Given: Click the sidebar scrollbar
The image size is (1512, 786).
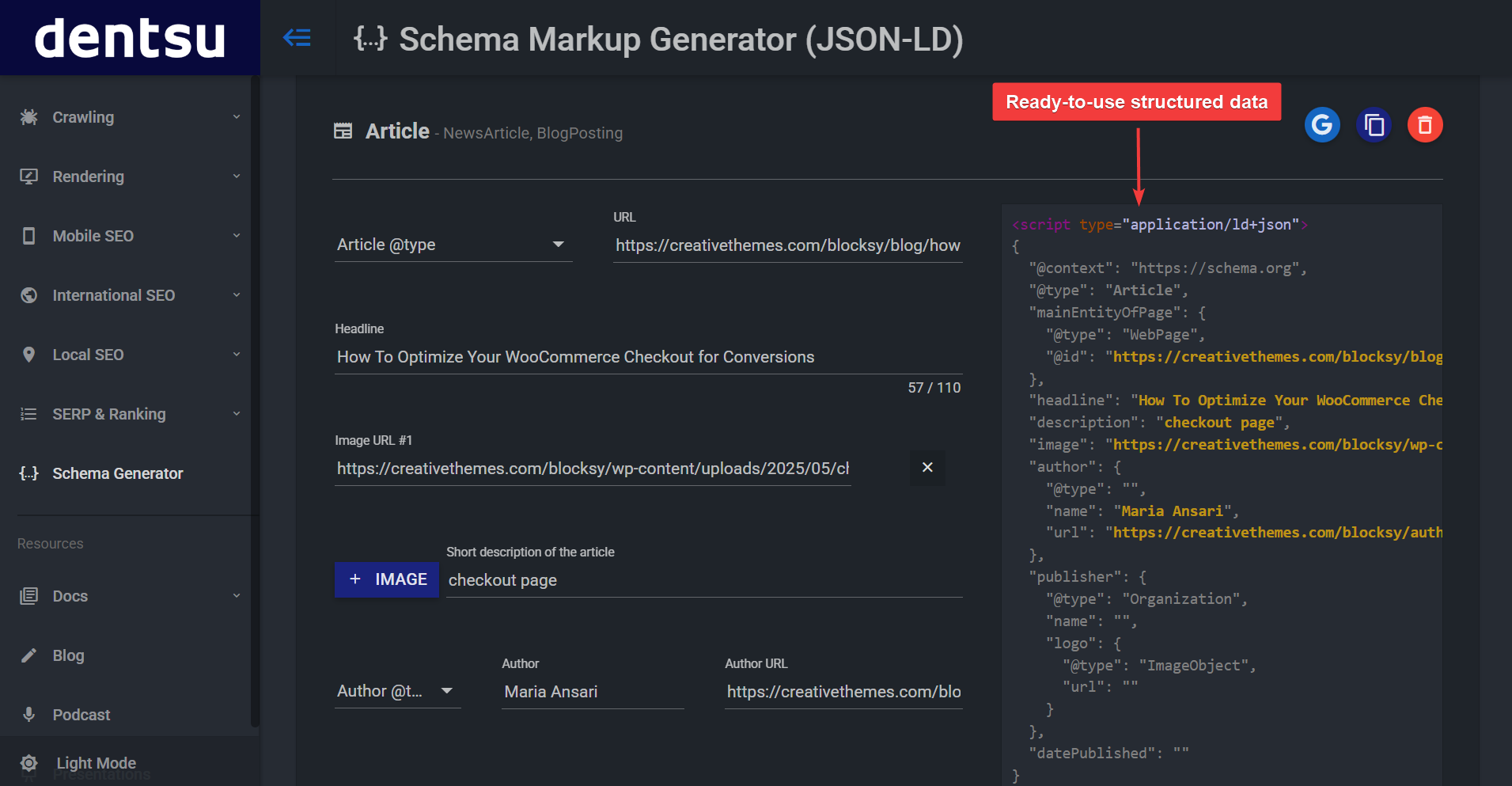Looking at the screenshot, I should 255,401.
